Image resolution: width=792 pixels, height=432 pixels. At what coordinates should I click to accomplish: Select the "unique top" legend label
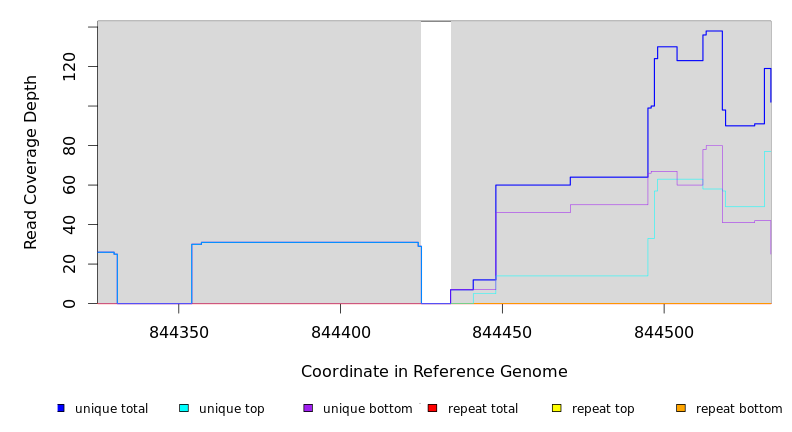pos(231,409)
